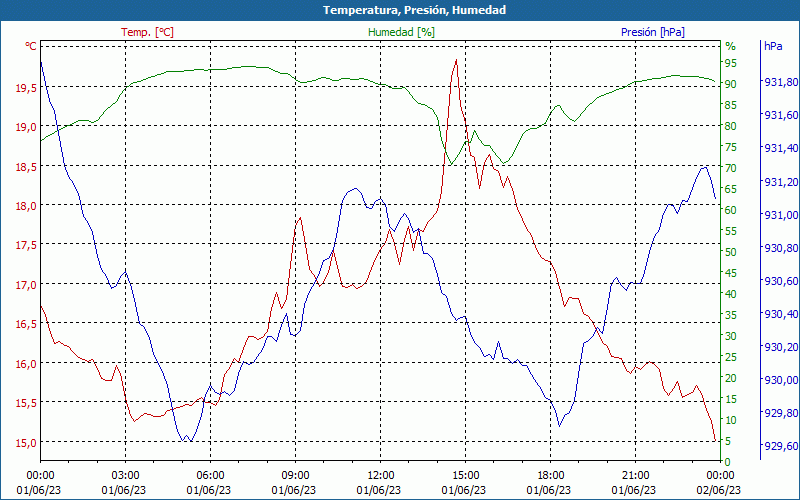Click the 18:00 time axis label
The image size is (800, 500).
551,476
